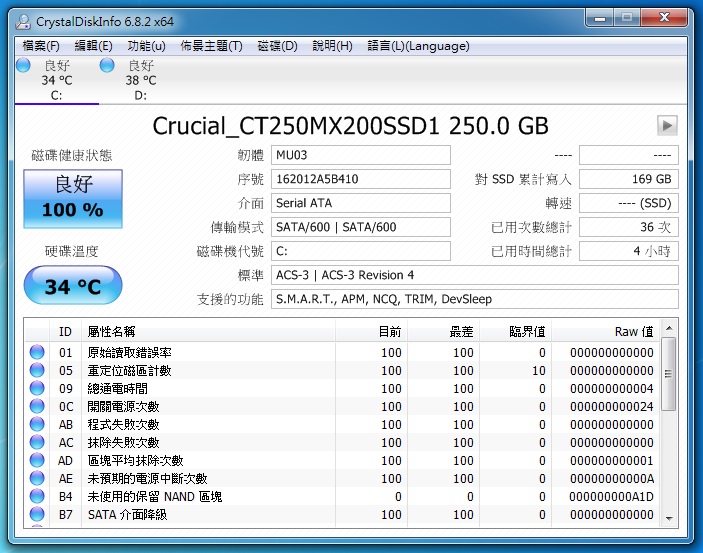703x553 pixels.
Task: Click status orb for attribute 01
Action: pyautogui.click(x=37, y=352)
